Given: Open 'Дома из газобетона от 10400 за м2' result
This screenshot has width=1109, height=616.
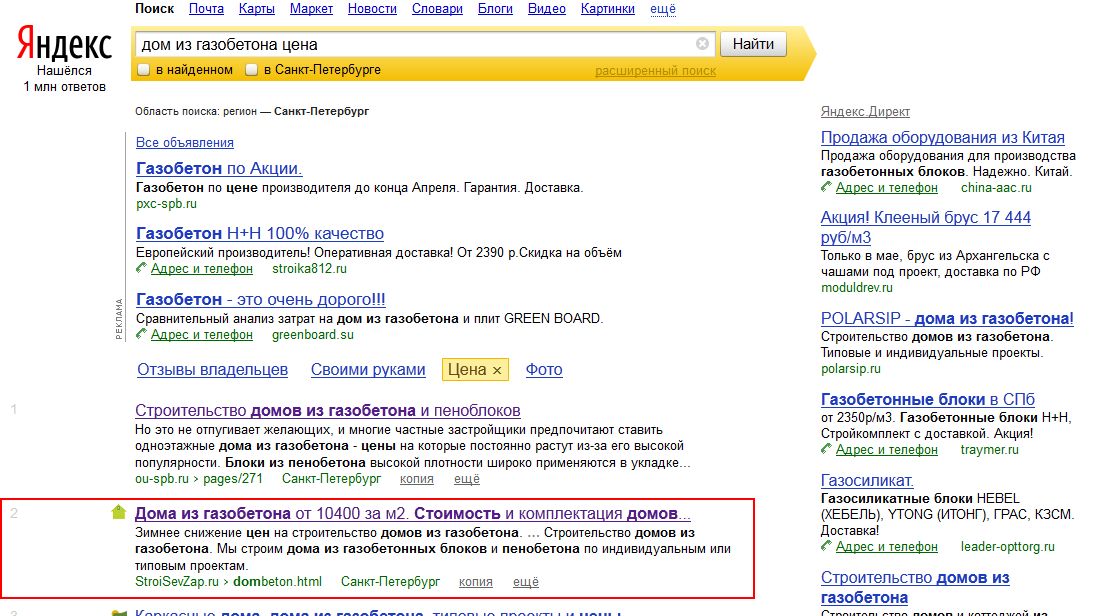Looking at the screenshot, I should [x=412, y=513].
